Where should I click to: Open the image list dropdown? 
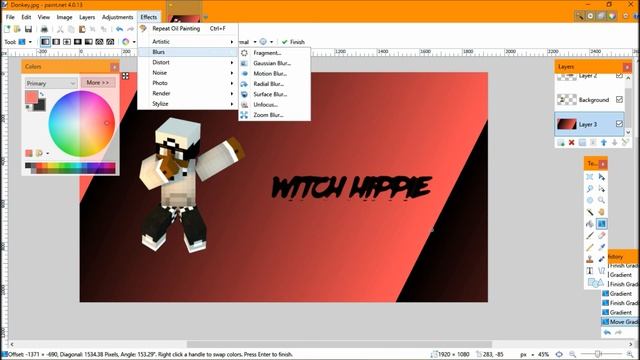(x=205, y=17)
